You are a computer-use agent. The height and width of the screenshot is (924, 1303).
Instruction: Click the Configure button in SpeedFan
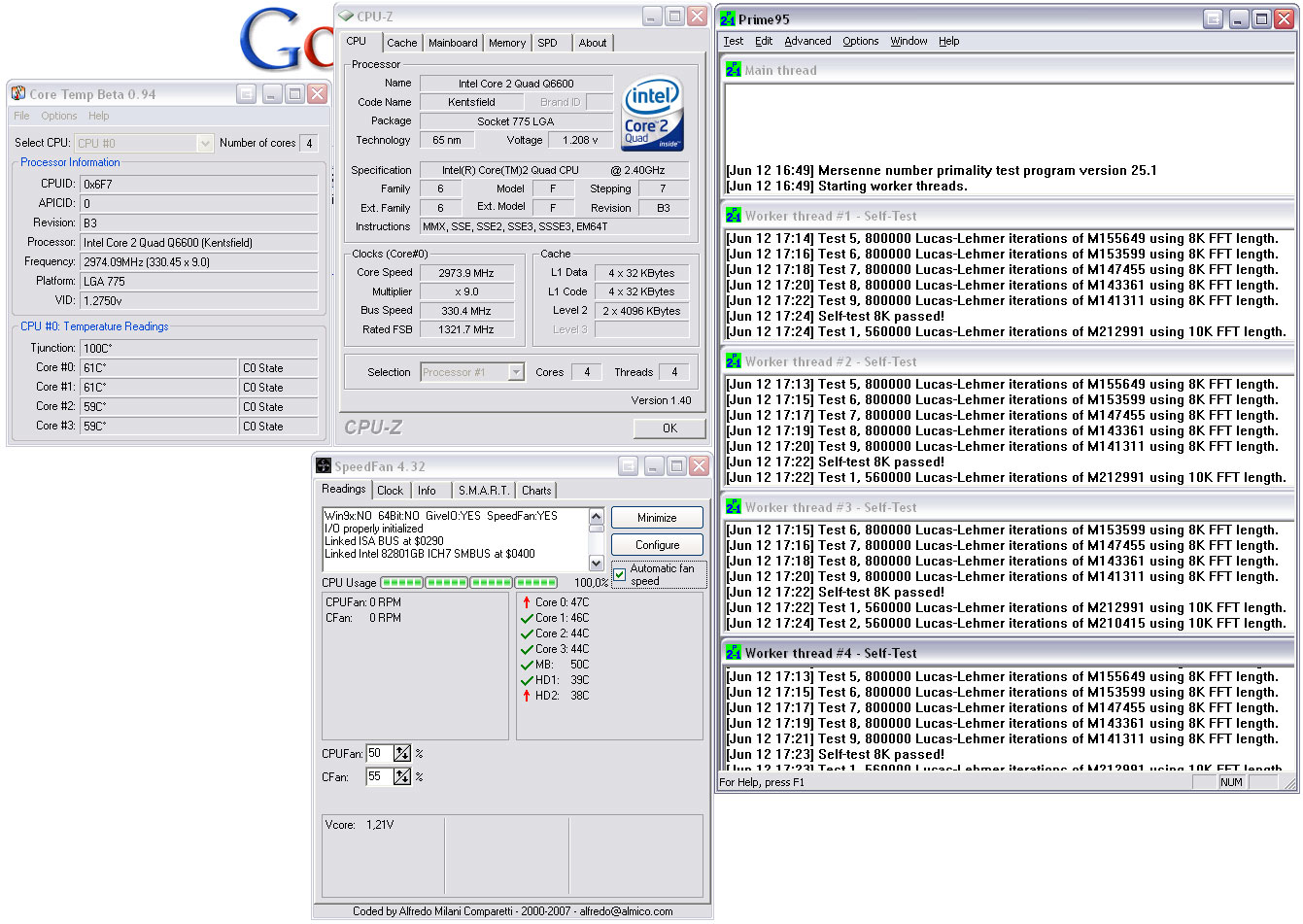tap(657, 545)
